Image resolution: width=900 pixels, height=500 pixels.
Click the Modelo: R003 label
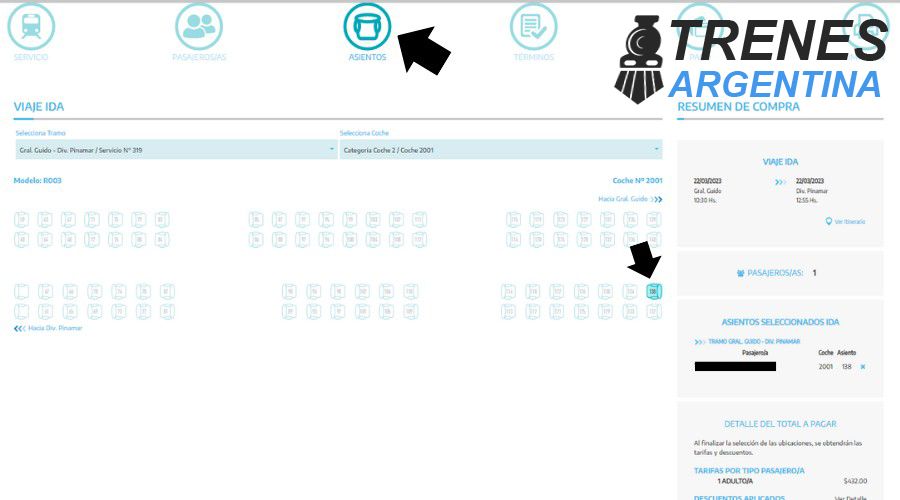37,180
